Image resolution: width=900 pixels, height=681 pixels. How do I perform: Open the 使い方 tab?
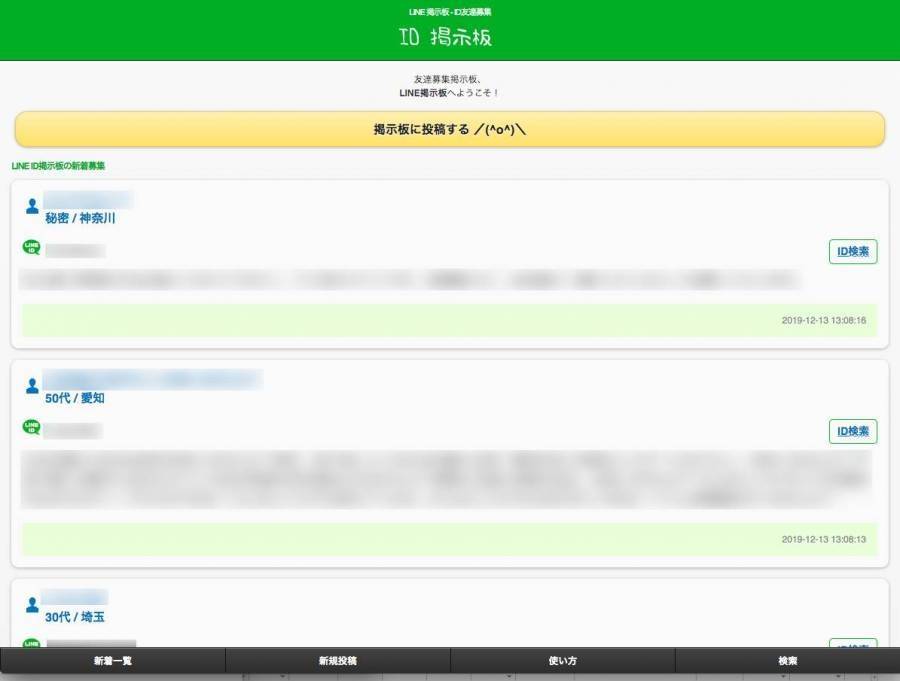point(562,661)
